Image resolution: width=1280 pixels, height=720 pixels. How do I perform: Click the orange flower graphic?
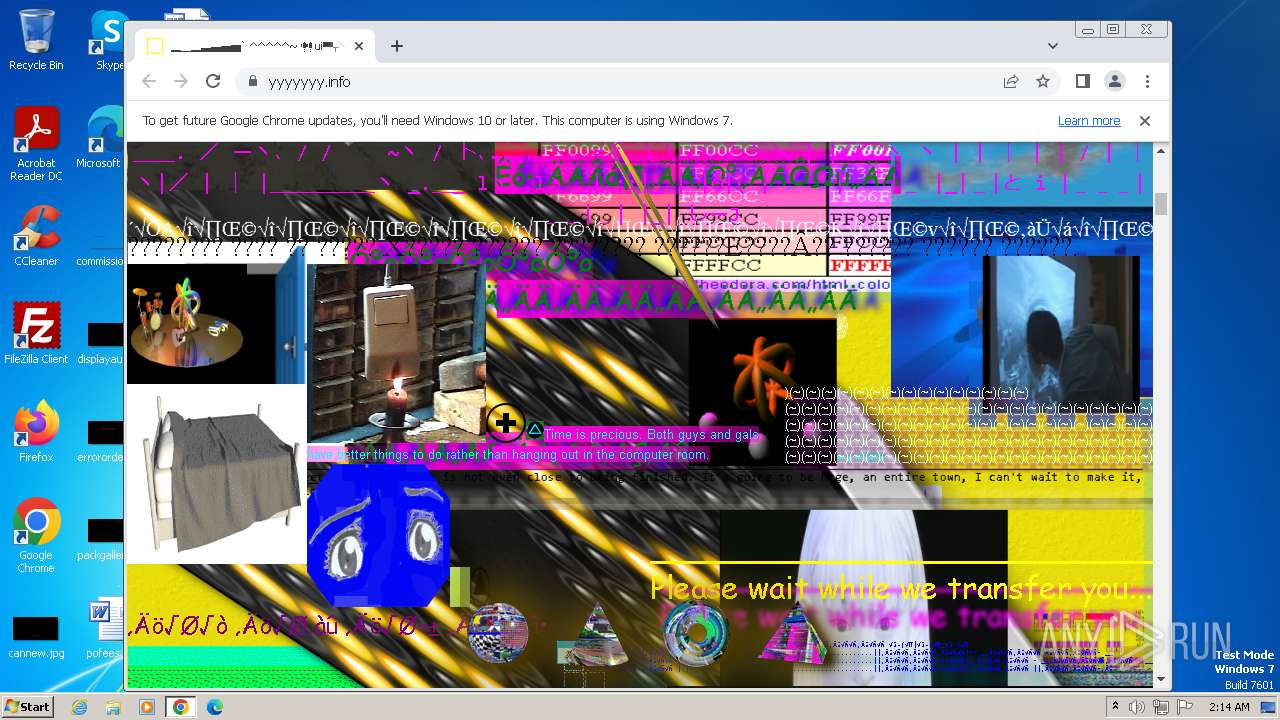coord(762,375)
